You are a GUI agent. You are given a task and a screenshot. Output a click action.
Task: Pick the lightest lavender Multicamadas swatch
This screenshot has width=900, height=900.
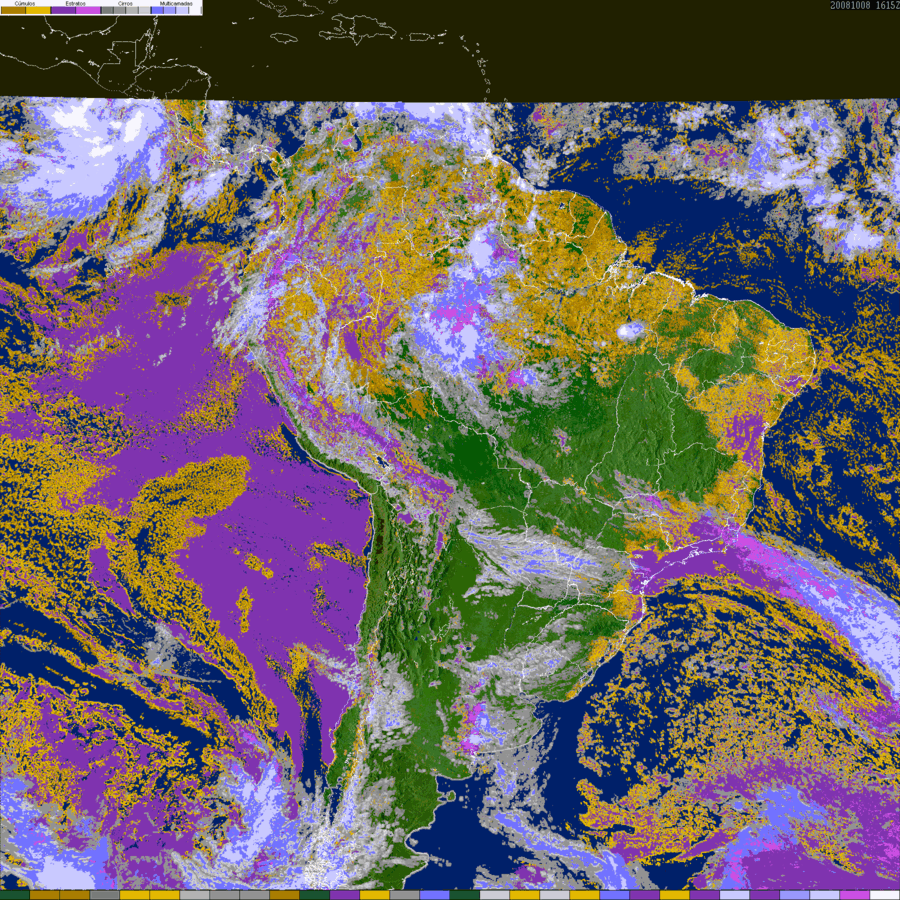tap(182, 10)
